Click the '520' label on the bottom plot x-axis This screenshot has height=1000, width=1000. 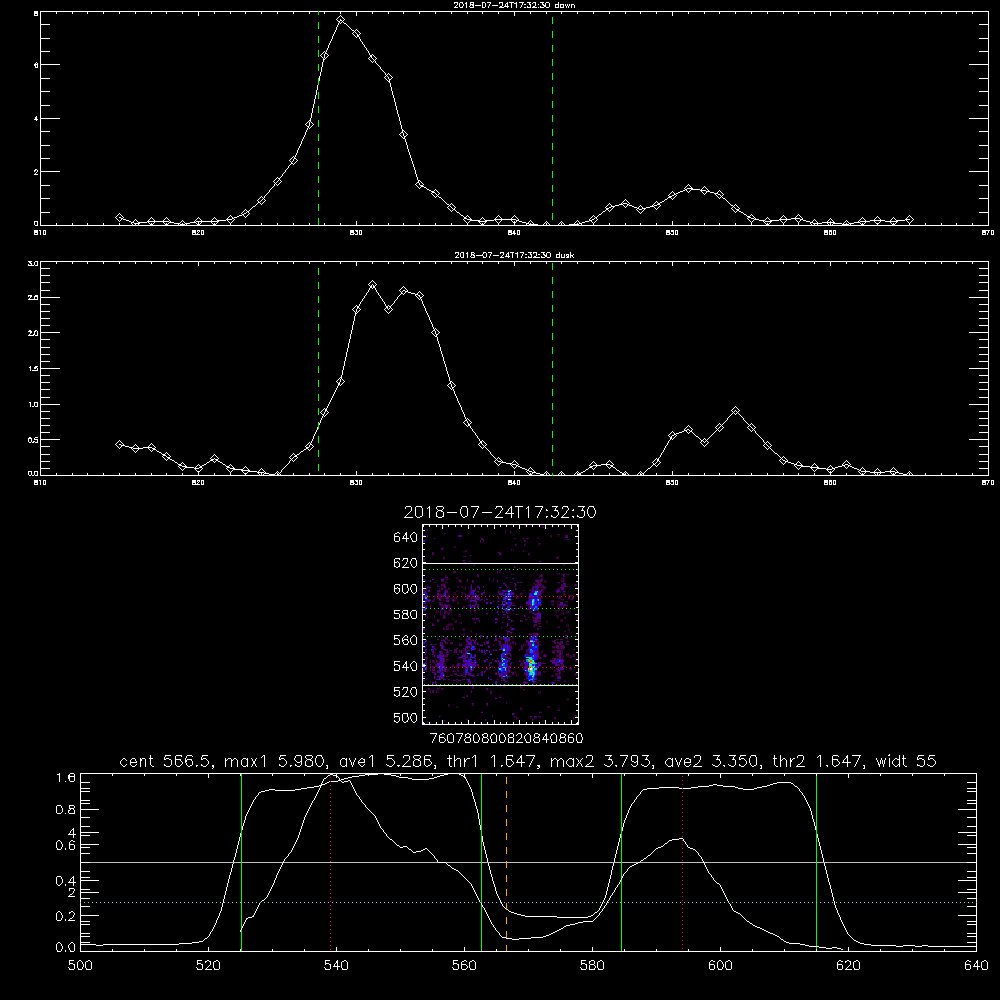pos(208,966)
